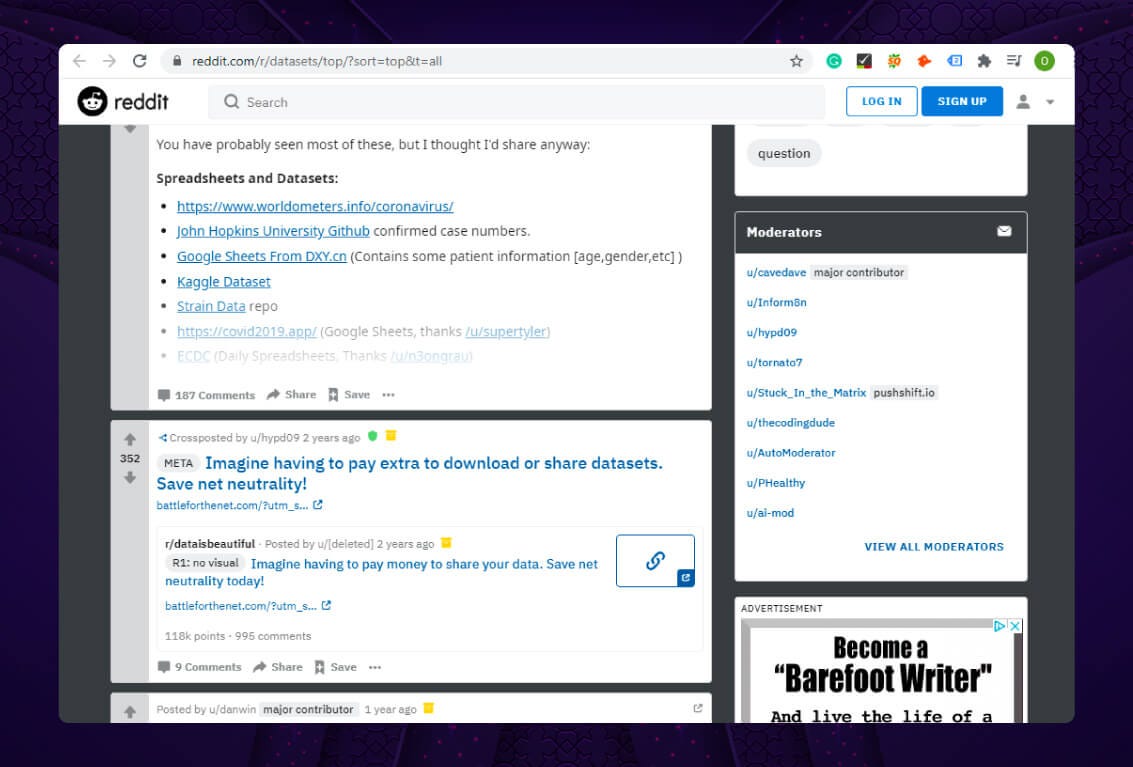Open the user account dropdown menu
1133x767 pixels.
pos(1035,102)
